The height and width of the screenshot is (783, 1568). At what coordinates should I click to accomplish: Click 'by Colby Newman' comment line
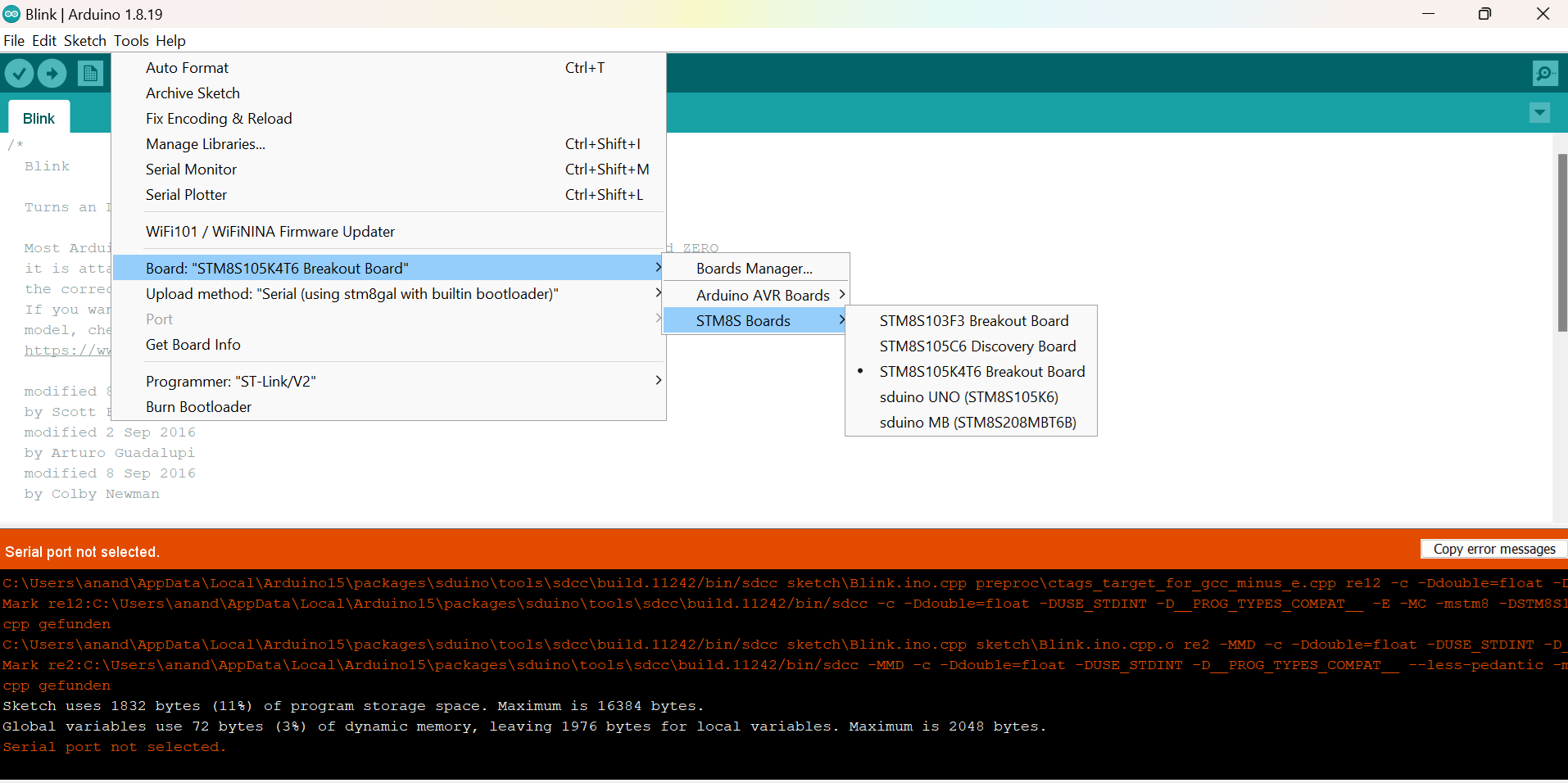(x=92, y=494)
